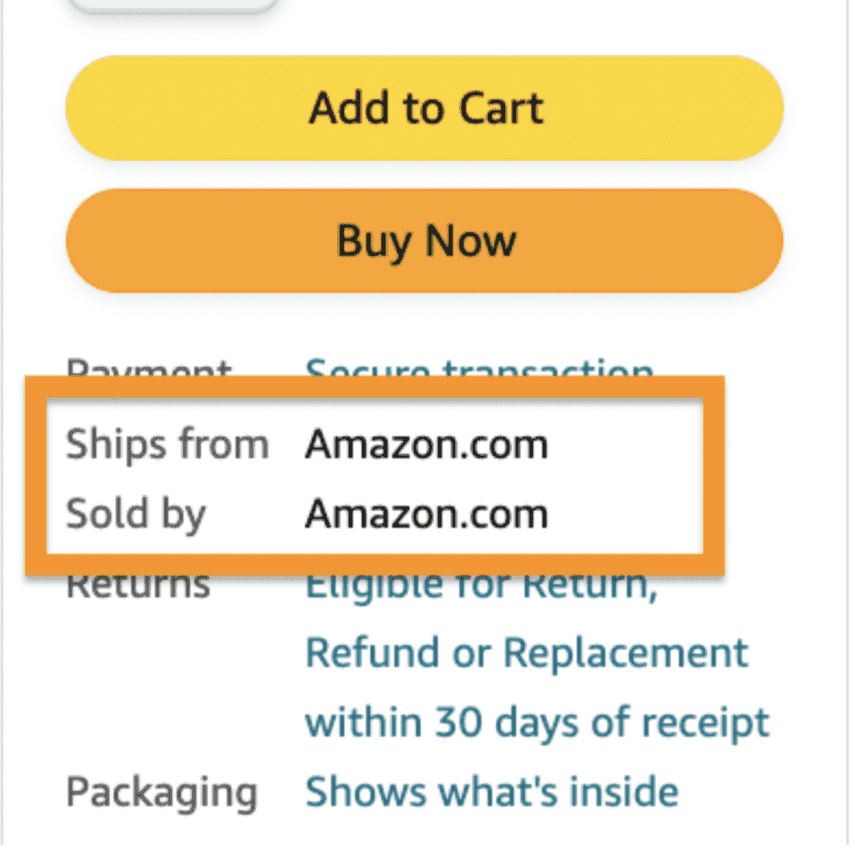Click the Returns row label
The height and width of the screenshot is (855, 855).
[138, 582]
